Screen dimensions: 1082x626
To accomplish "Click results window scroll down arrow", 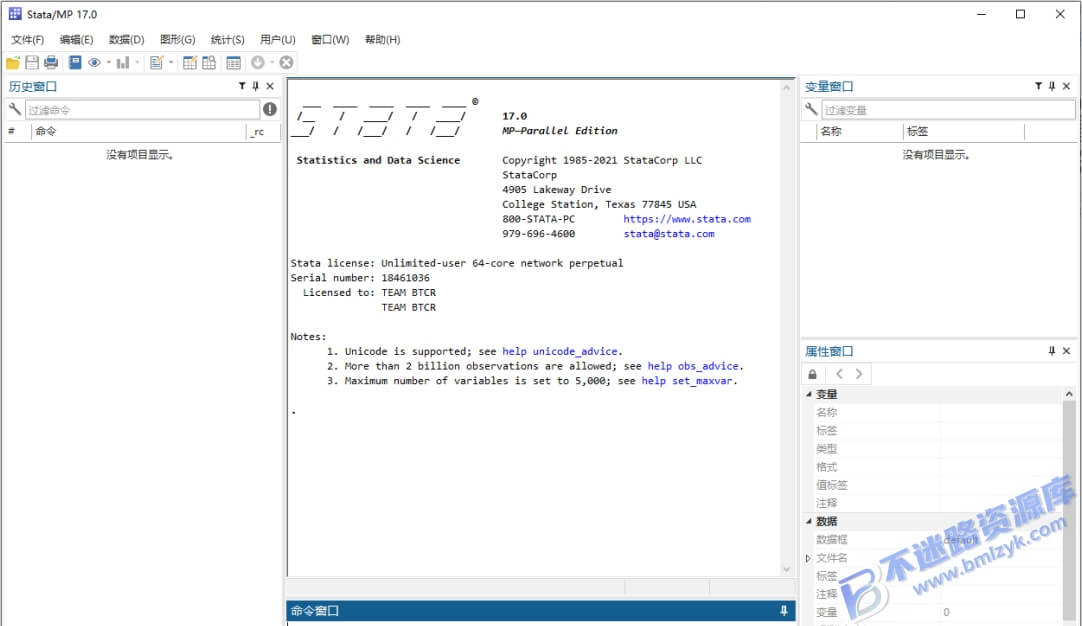I will pos(787,569).
